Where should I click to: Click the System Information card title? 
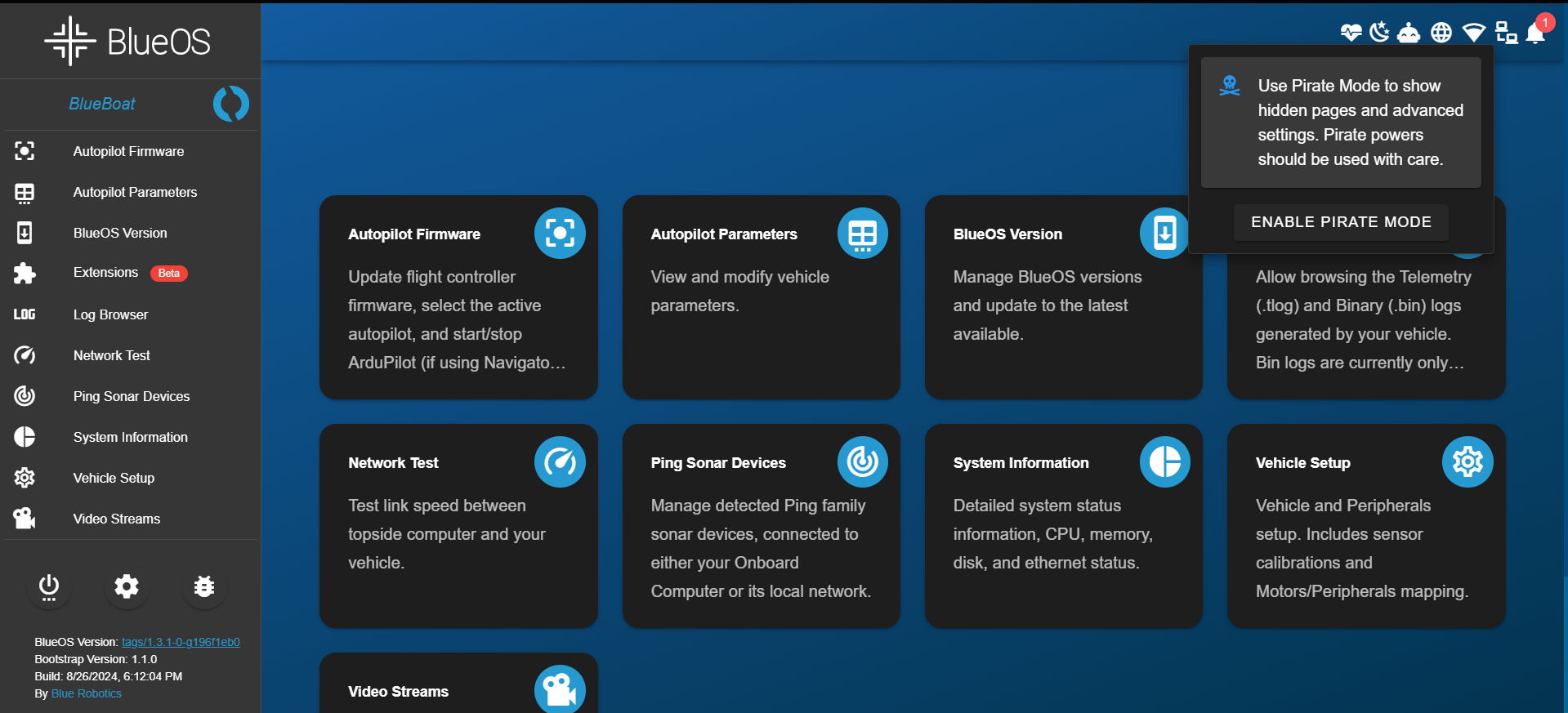click(x=1021, y=463)
